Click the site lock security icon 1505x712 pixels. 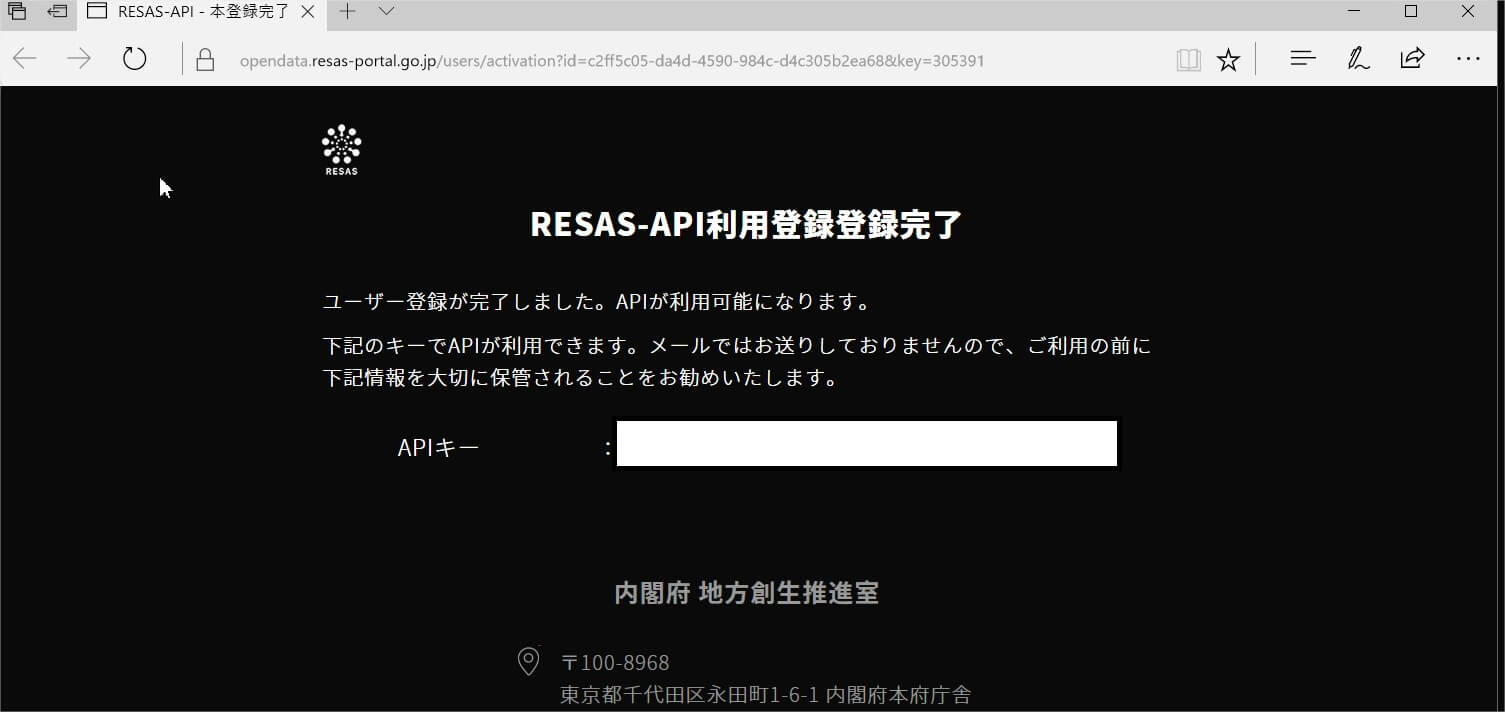[205, 60]
